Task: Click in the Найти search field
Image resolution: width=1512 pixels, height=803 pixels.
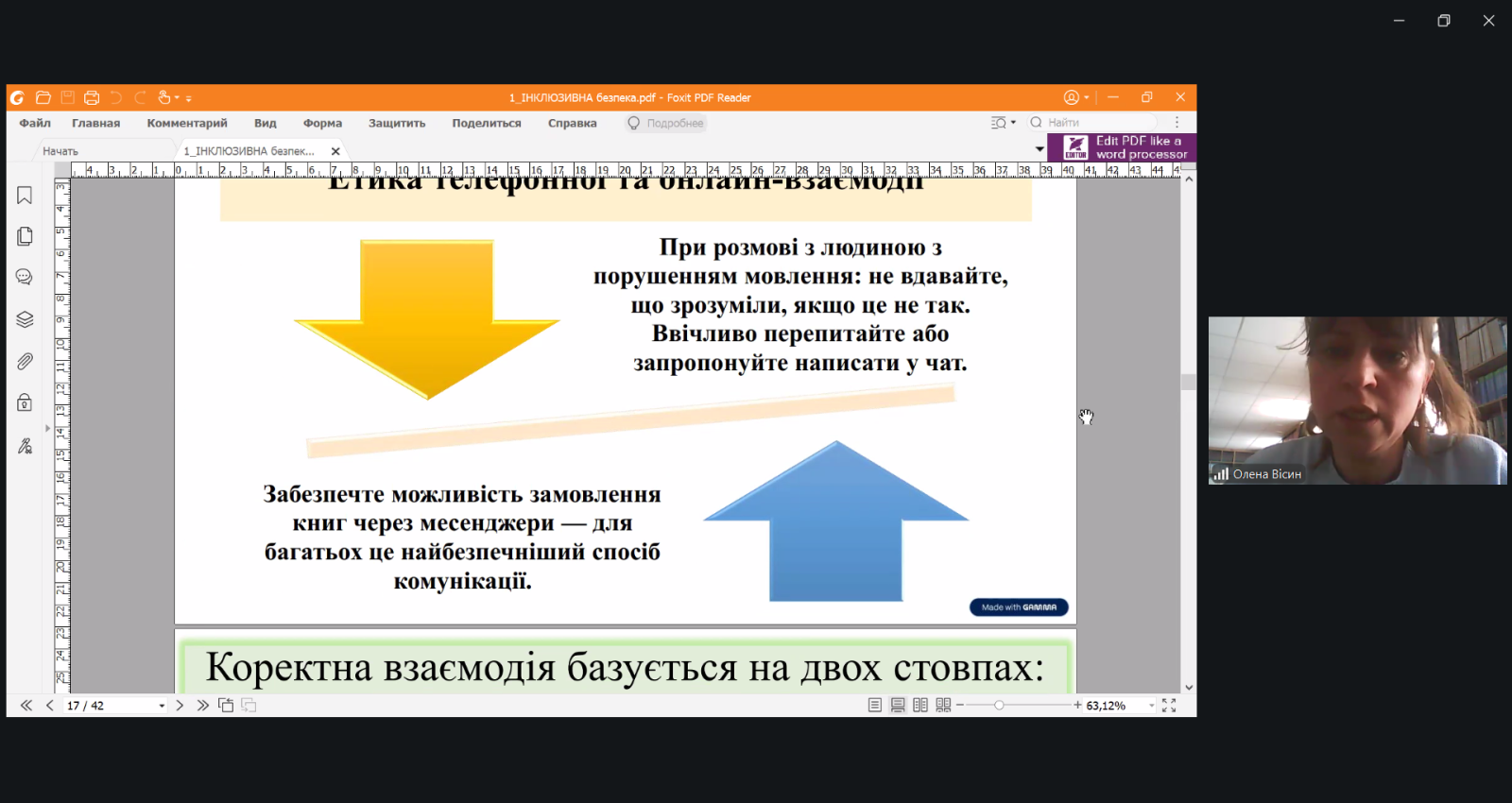Action: coord(1096,123)
